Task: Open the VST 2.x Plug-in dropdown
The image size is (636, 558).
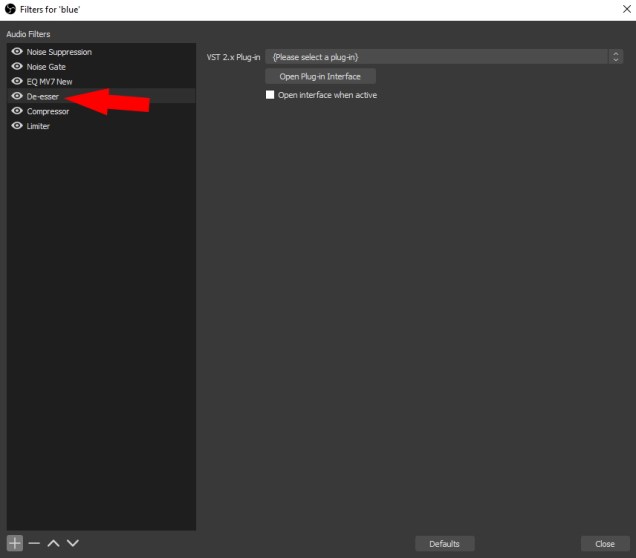Action: click(x=436, y=57)
